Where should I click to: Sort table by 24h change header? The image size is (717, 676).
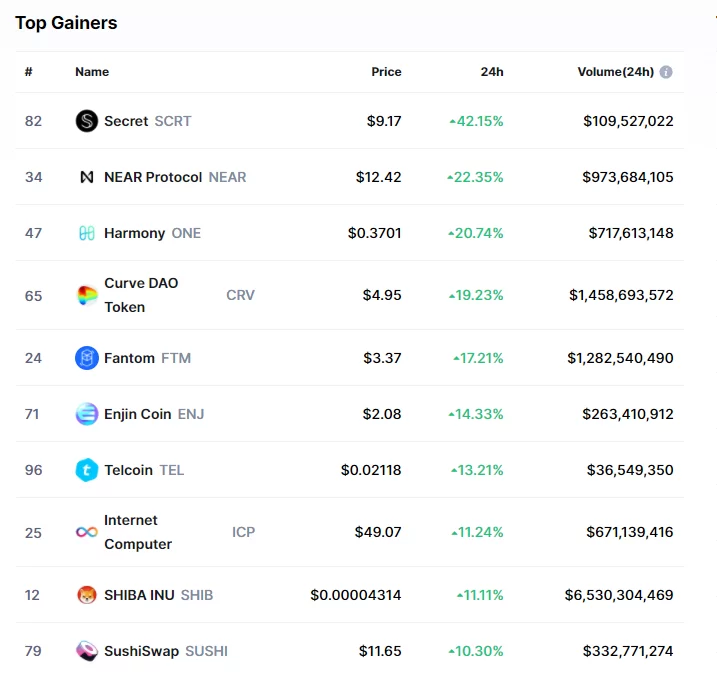pos(492,72)
